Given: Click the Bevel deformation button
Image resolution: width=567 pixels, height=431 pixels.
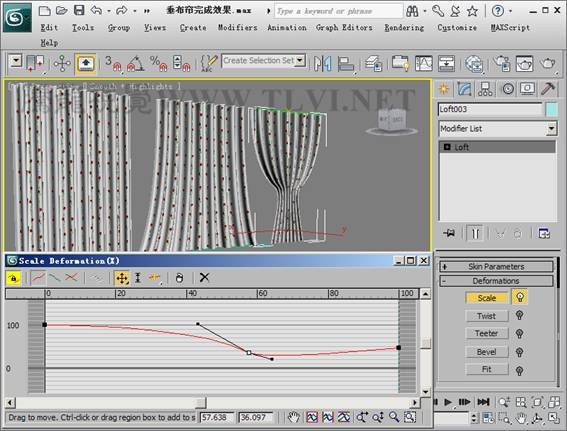Looking at the screenshot, I should pyautogui.click(x=487, y=351).
